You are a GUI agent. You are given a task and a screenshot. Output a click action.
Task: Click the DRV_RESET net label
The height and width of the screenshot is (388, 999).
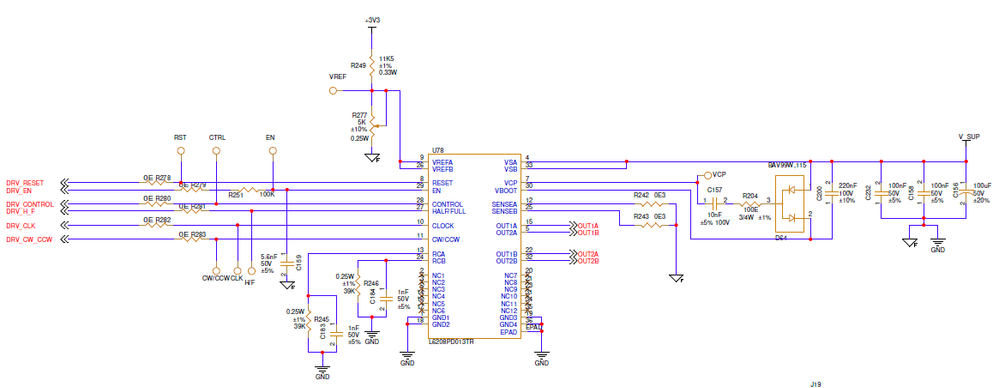(x=25, y=183)
